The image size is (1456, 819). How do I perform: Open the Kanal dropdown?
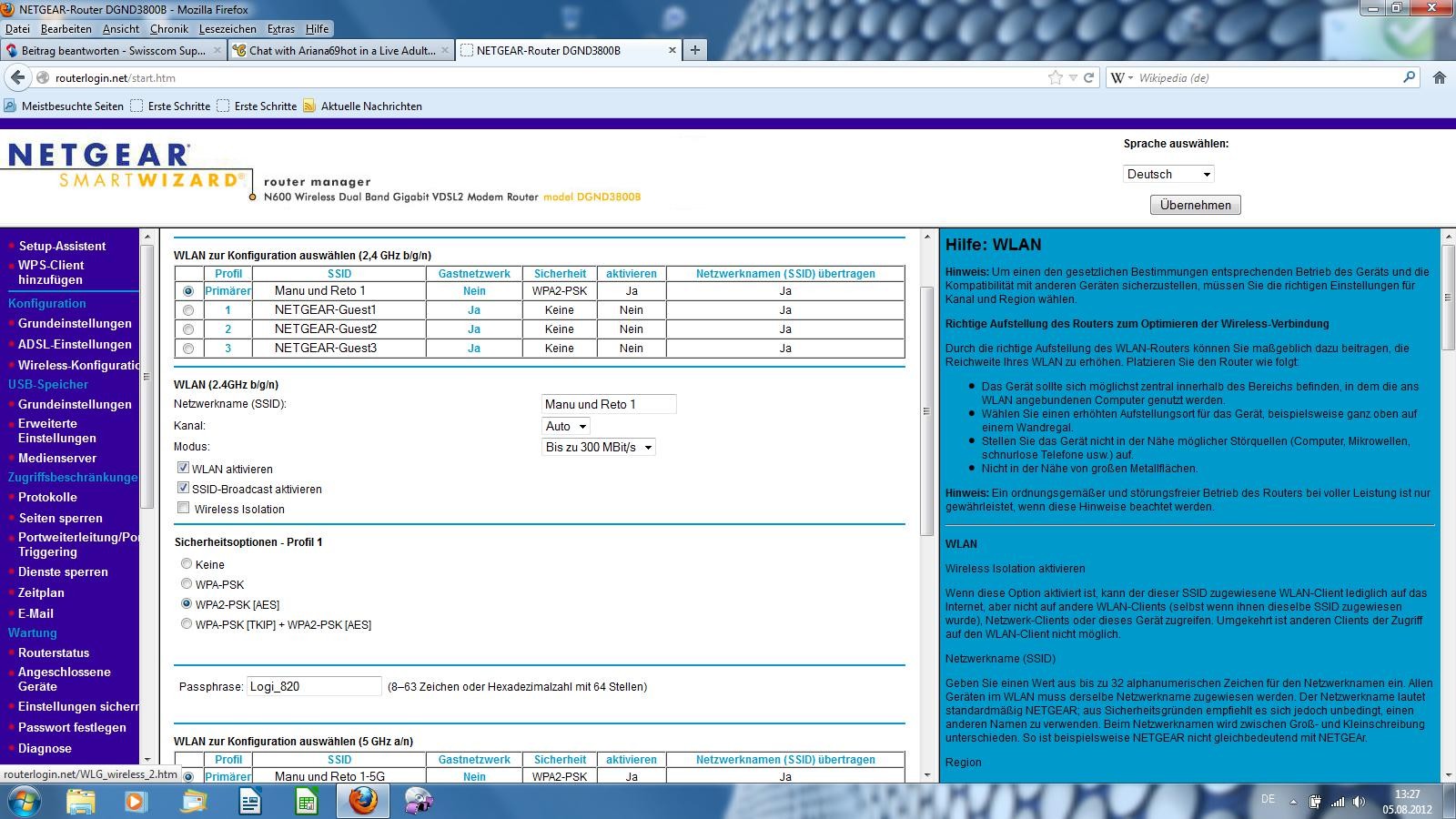(x=566, y=426)
